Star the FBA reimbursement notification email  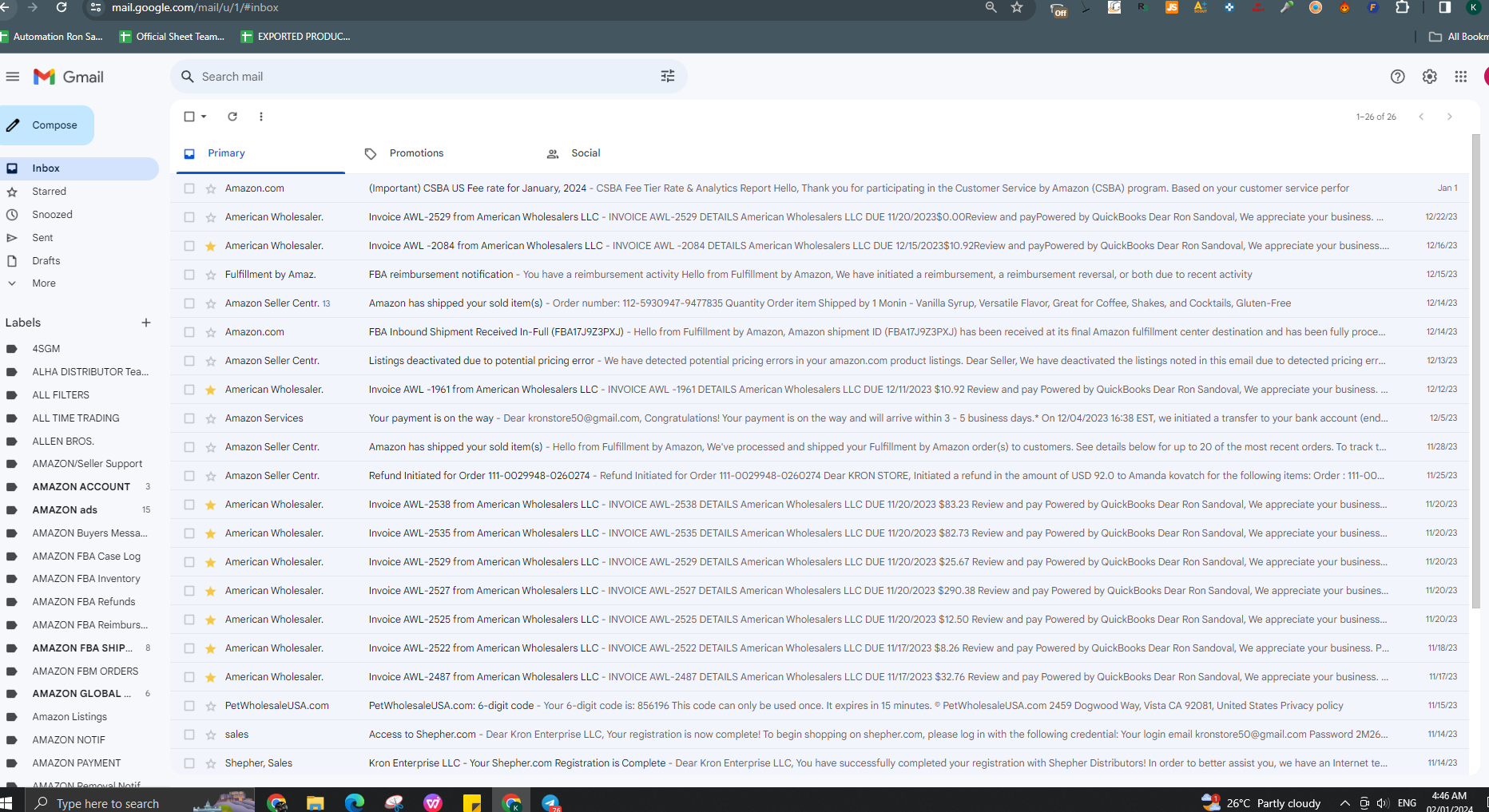click(x=211, y=275)
